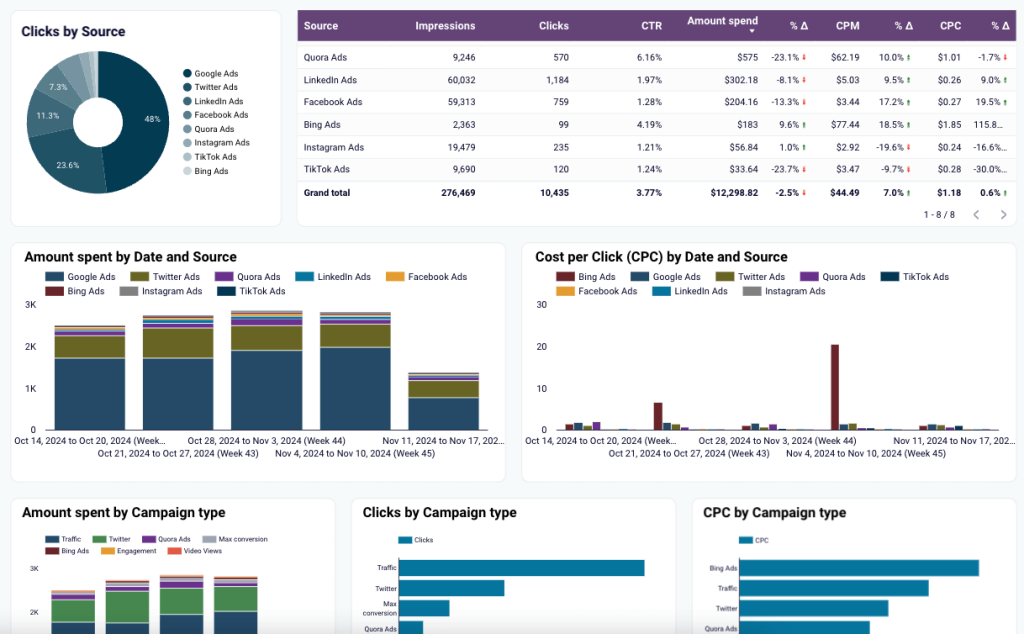Click TikTok Ads row name in table

click(327, 169)
